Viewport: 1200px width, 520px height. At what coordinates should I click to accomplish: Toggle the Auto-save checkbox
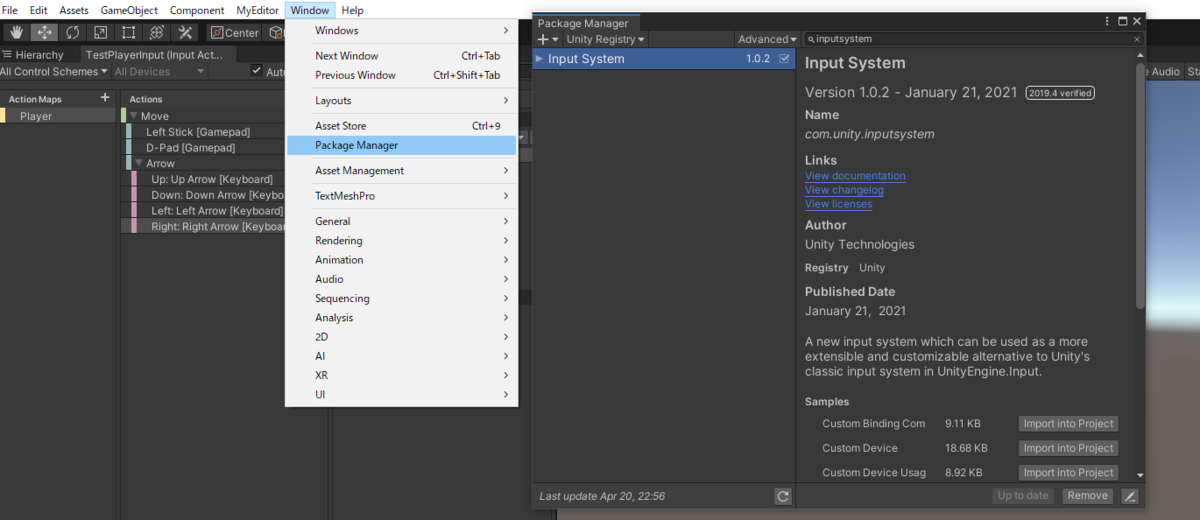tap(257, 71)
